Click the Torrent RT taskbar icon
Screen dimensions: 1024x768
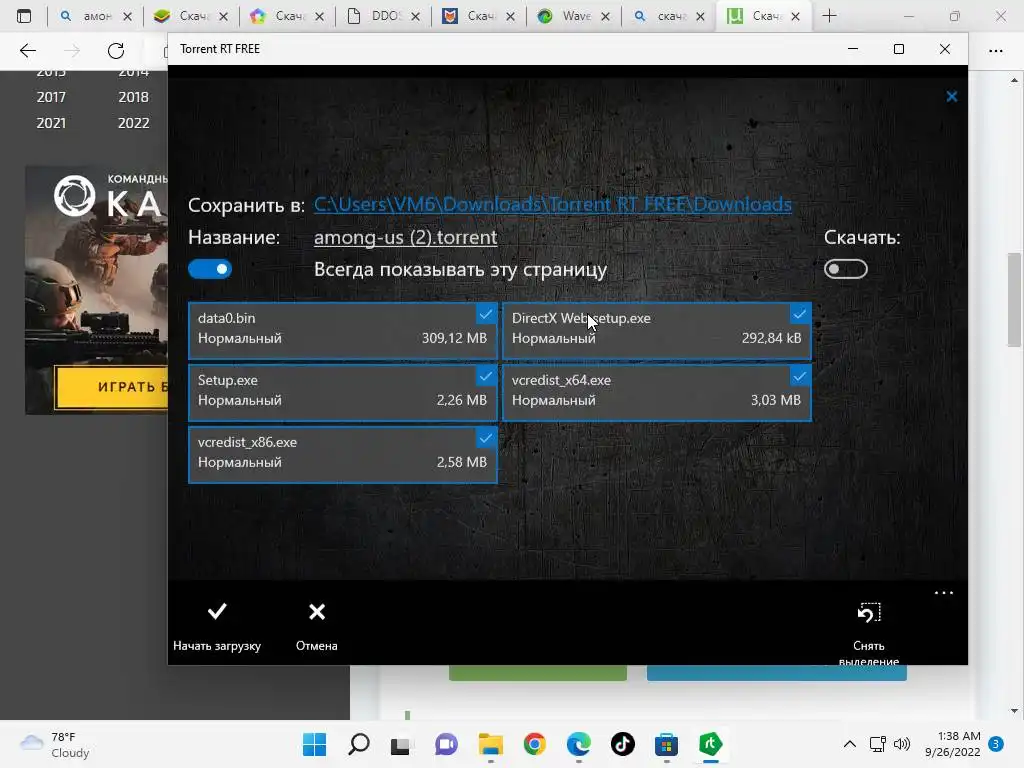click(711, 744)
